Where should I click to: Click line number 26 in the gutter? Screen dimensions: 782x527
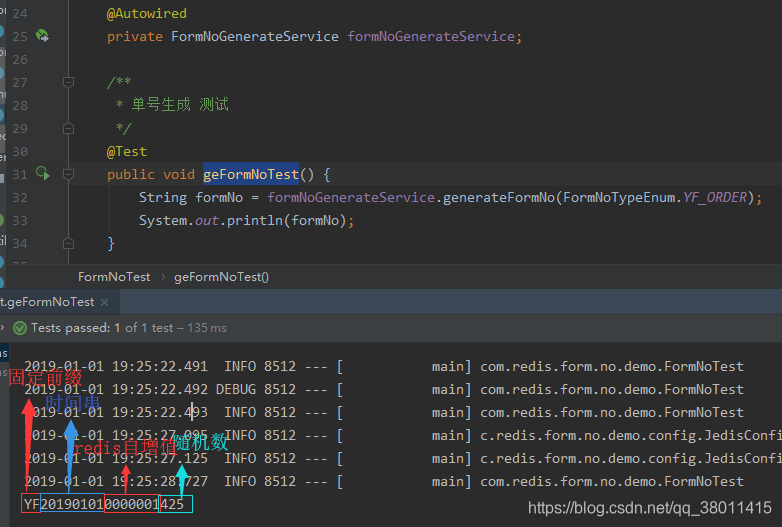click(20, 60)
